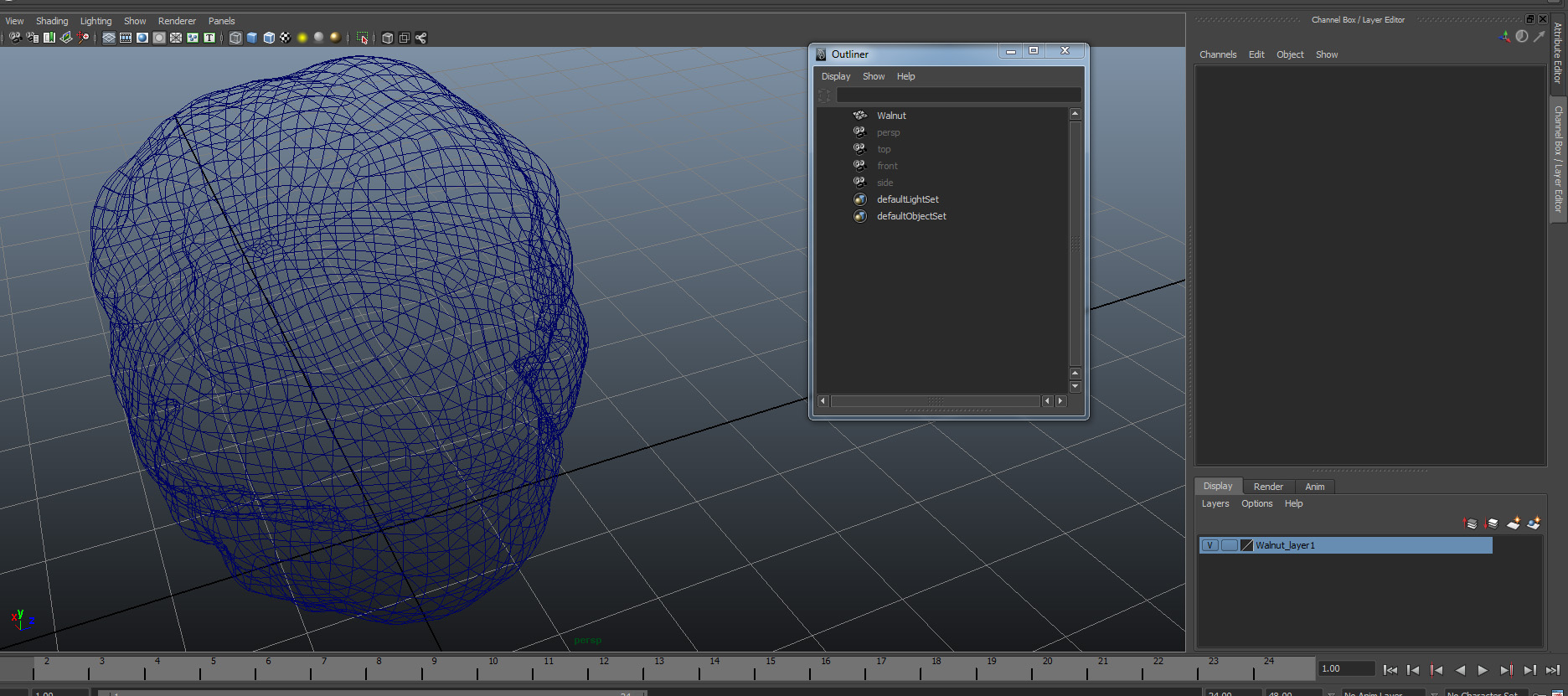Click the color swatch of Walnut_layer1
Screen dimensions: 1568x696
[x=1246, y=545]
